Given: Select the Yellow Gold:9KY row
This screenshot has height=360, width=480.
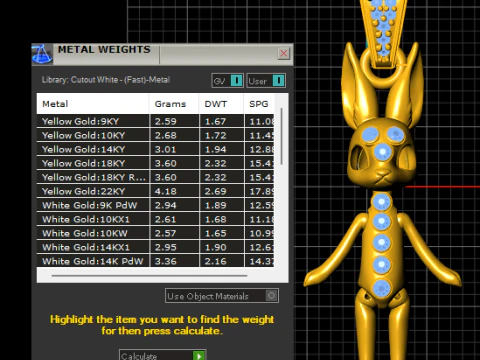Looking at the screenshot, I should click(155, 121).
